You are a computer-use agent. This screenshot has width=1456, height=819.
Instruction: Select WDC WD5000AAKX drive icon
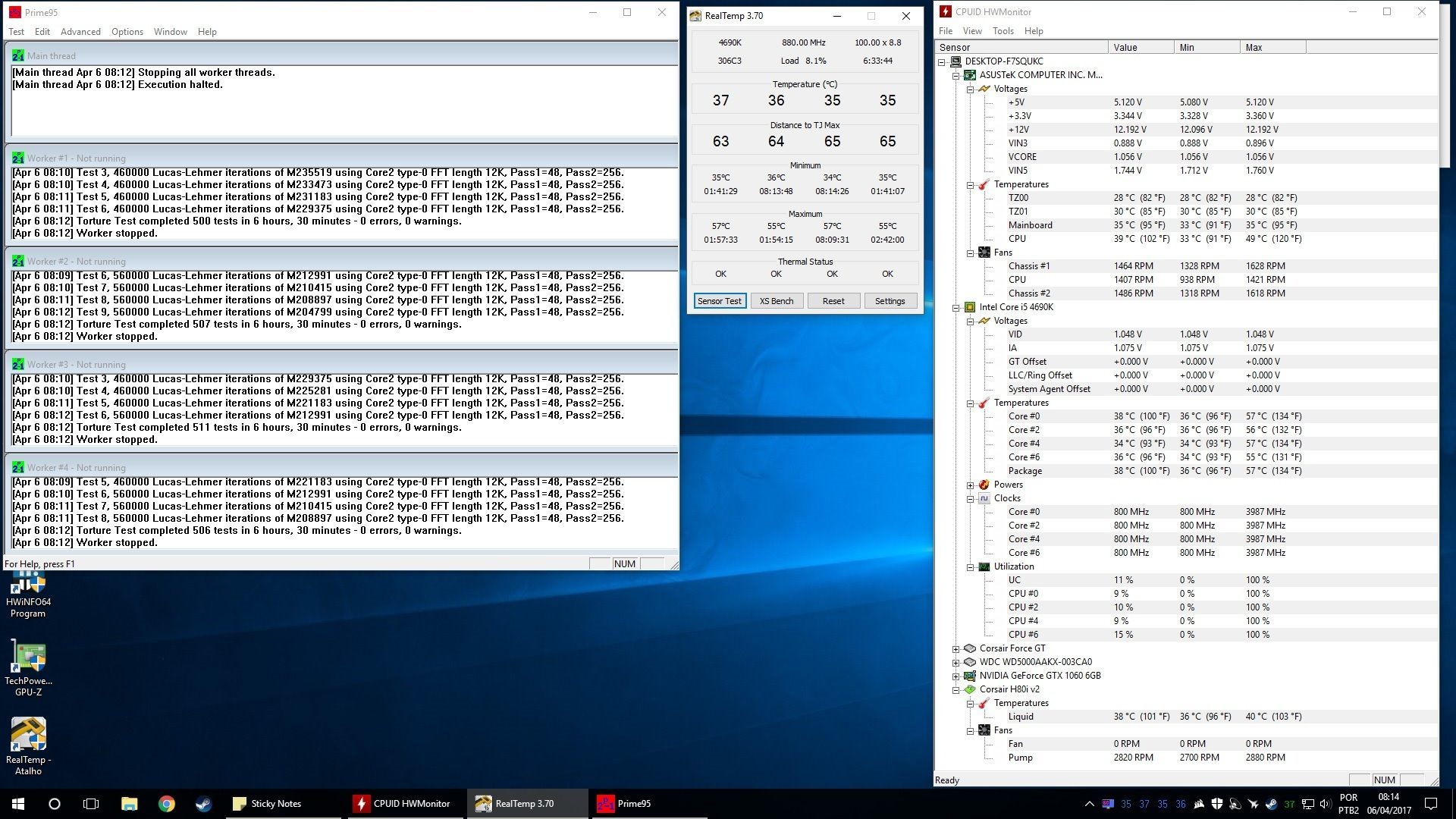click(x=969, y=662)
